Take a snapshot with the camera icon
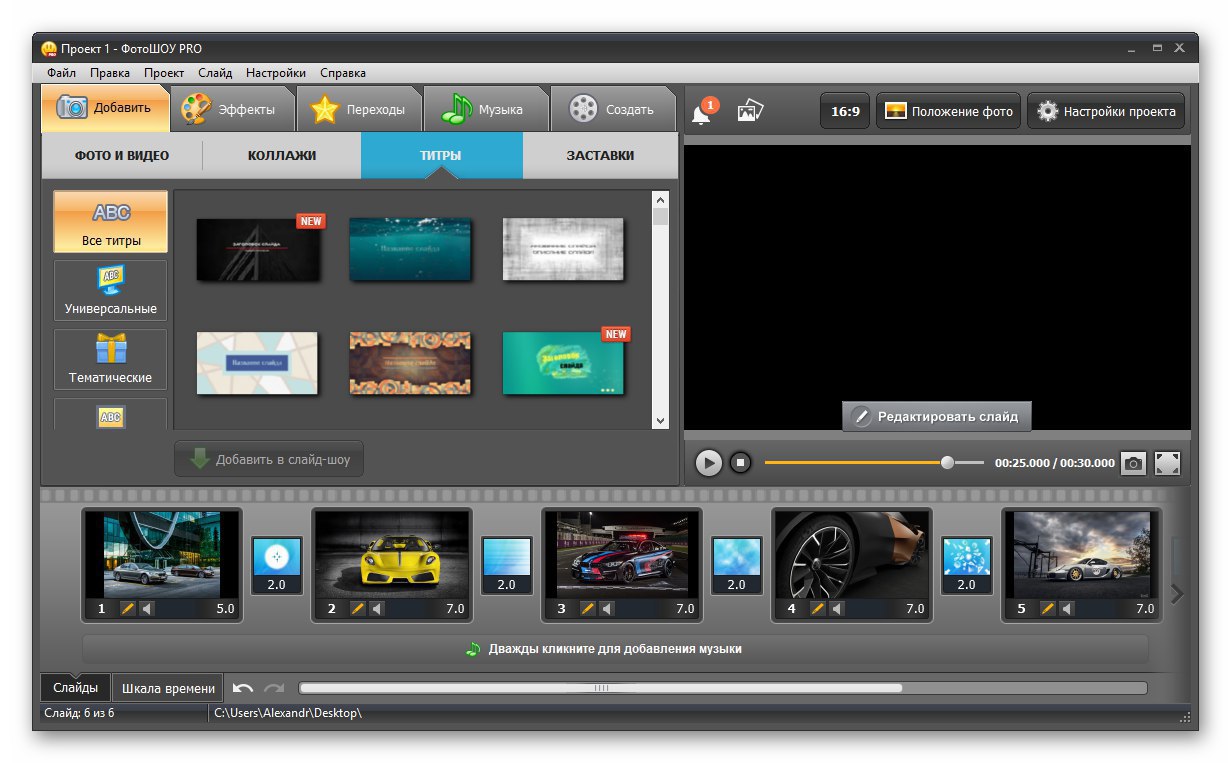Image resolution: width=1231 pixels, height=763 pixels. 1133,463
